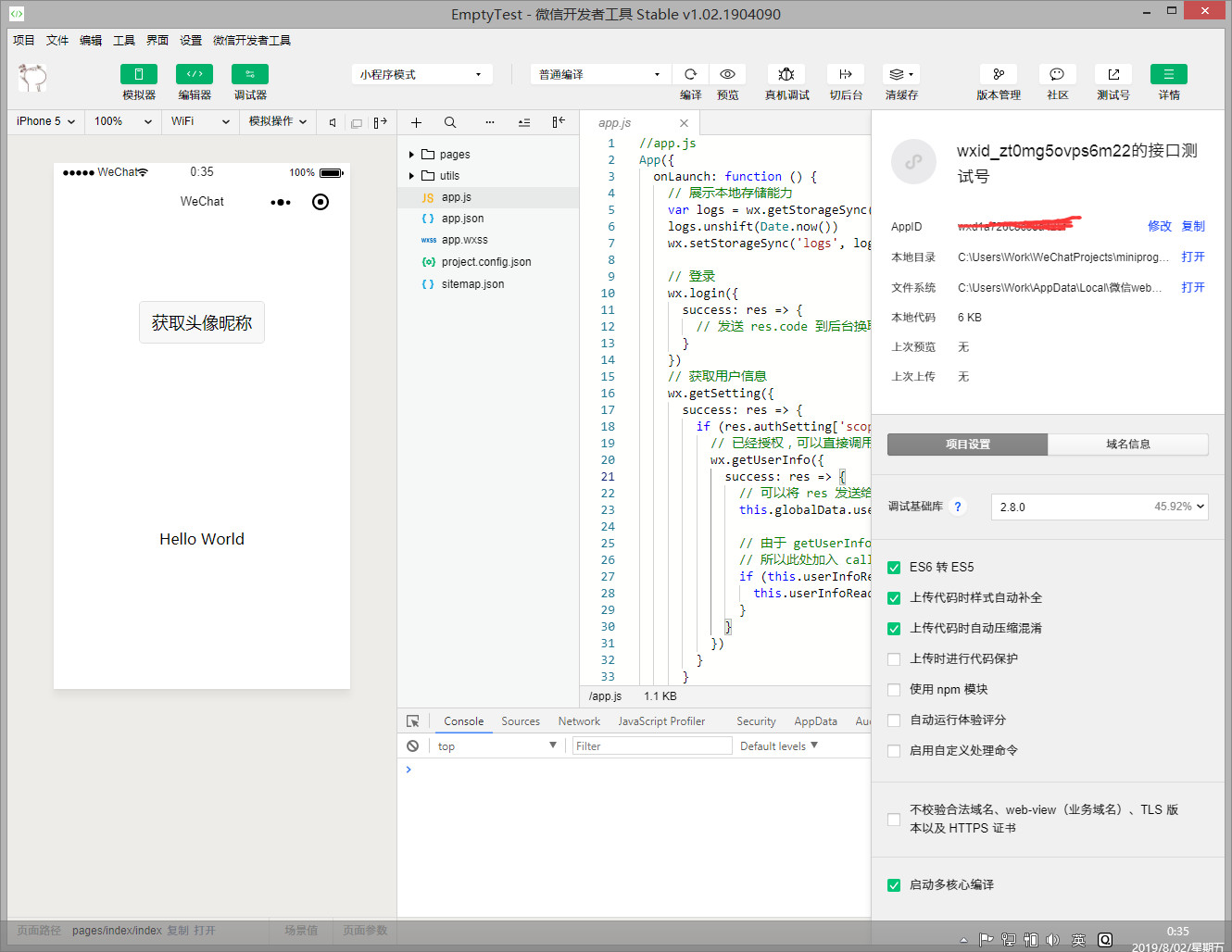
Task: Close the app.js editor tab
Action: pos(684,123)
